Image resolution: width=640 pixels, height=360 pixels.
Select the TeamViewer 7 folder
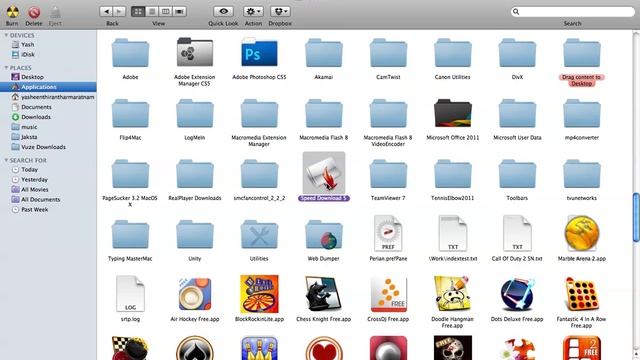click(x=388, y=174)
